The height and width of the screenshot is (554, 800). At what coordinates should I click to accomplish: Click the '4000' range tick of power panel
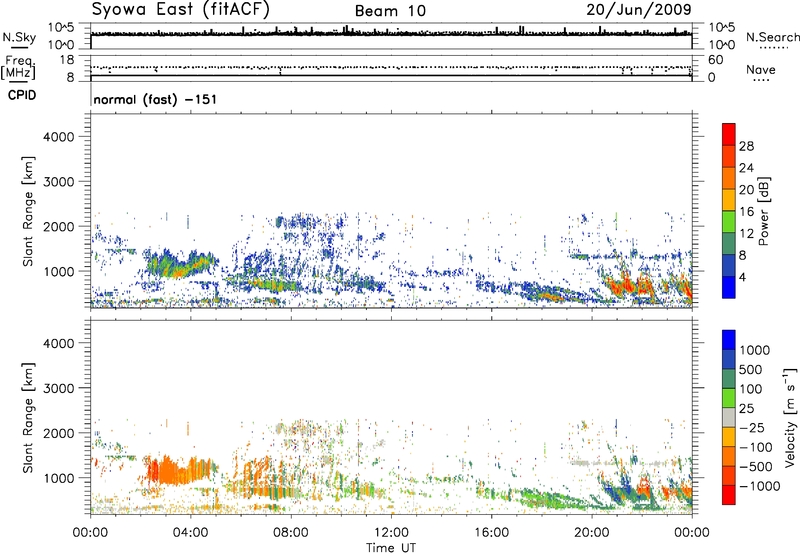(58, 137)
